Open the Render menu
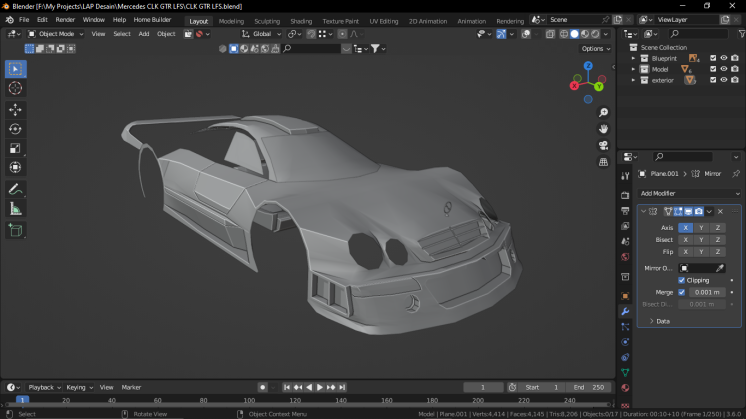Viewport: 746px width, 419px height. (x=65, y=19)
